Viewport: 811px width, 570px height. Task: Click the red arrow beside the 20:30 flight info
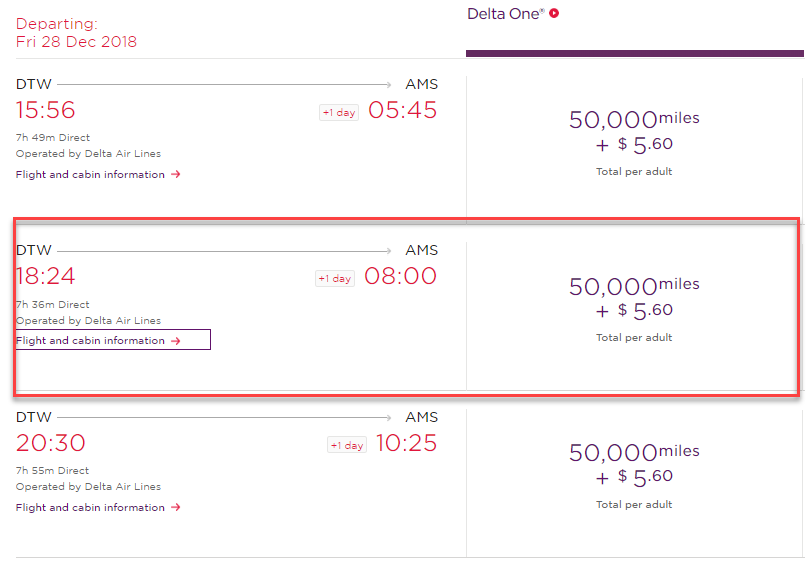tap(176, 507)
